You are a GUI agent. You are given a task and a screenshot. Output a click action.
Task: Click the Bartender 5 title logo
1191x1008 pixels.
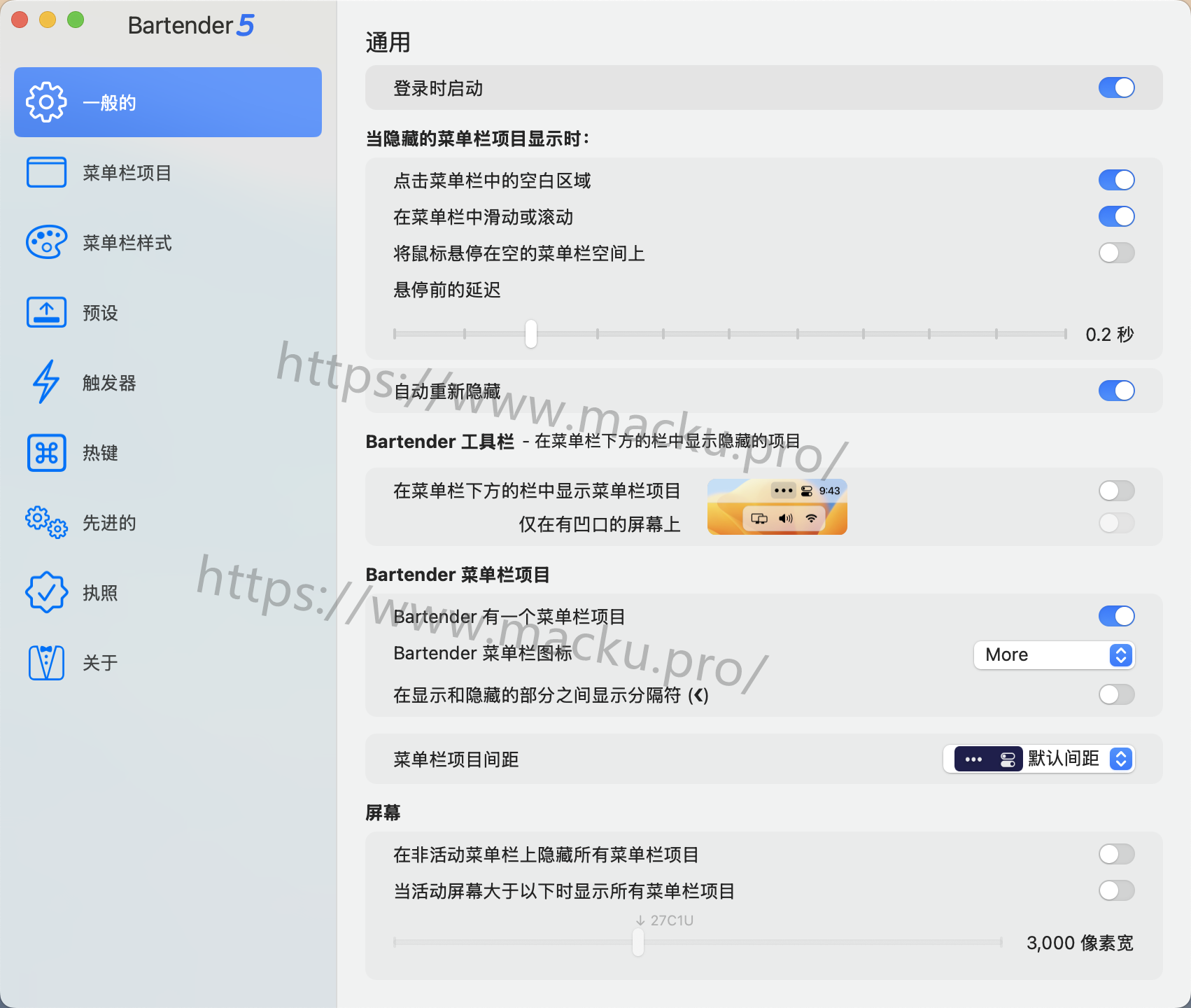191,25
